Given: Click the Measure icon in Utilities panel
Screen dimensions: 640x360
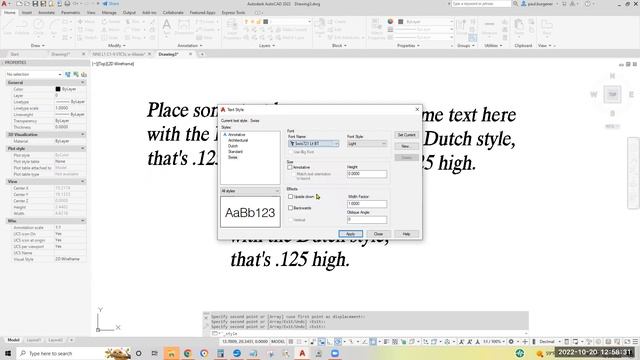Looking at the screenshot, I should (489, 27).
